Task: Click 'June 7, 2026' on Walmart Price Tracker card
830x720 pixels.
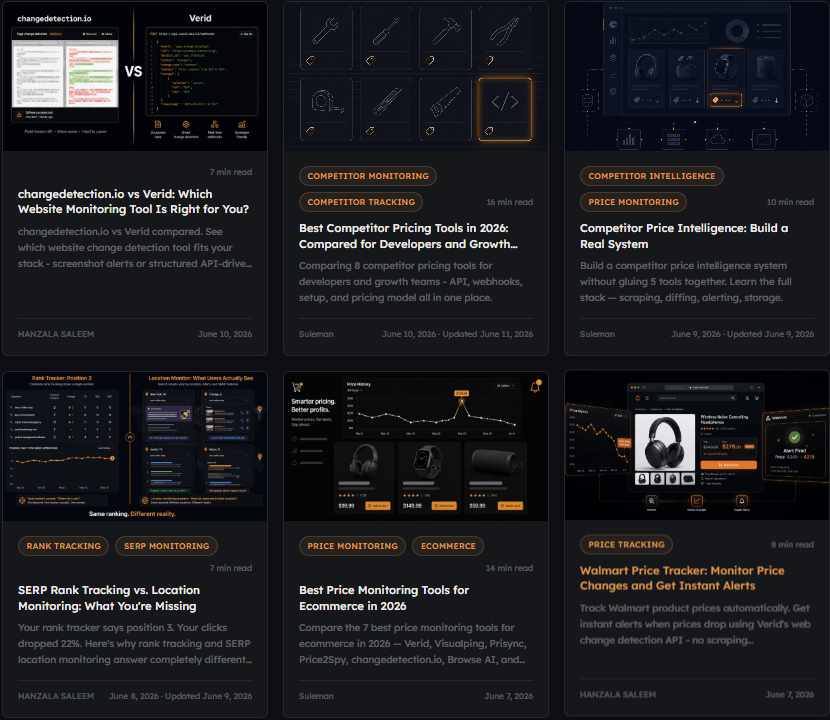Action: point(790,695)
